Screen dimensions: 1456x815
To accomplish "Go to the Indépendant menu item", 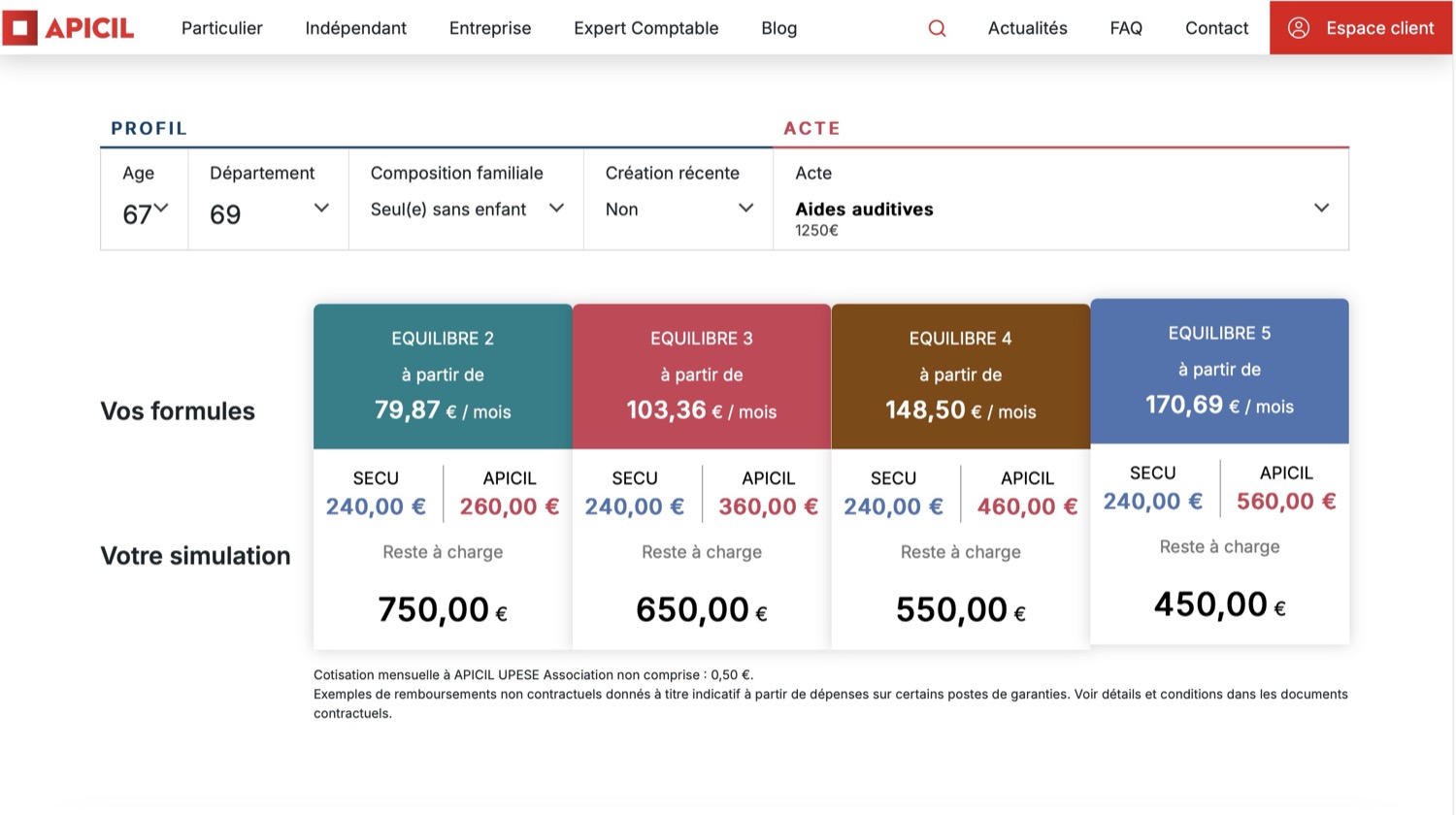I will [355, 28].
